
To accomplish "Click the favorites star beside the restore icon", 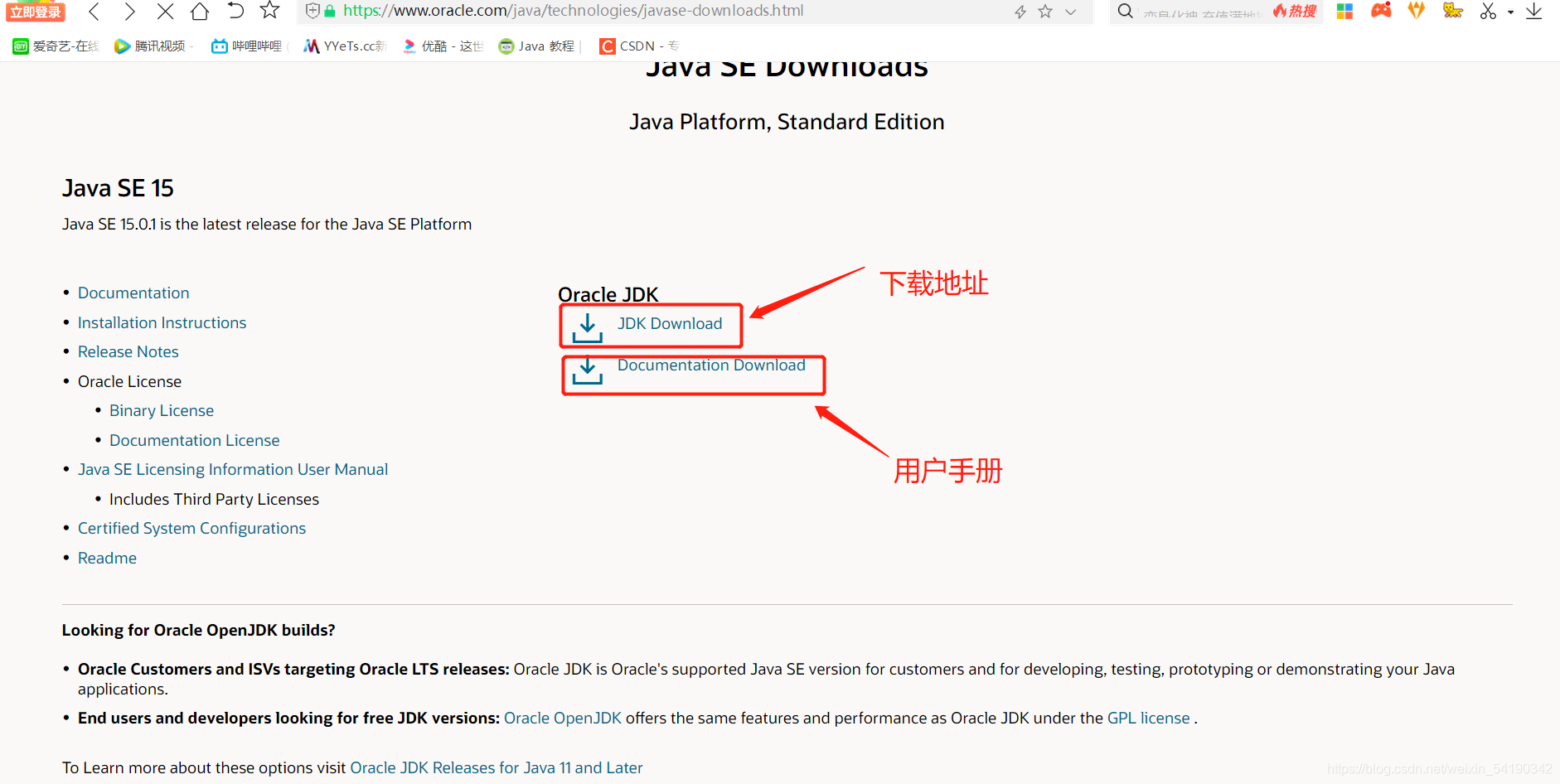I will [269, 11].
